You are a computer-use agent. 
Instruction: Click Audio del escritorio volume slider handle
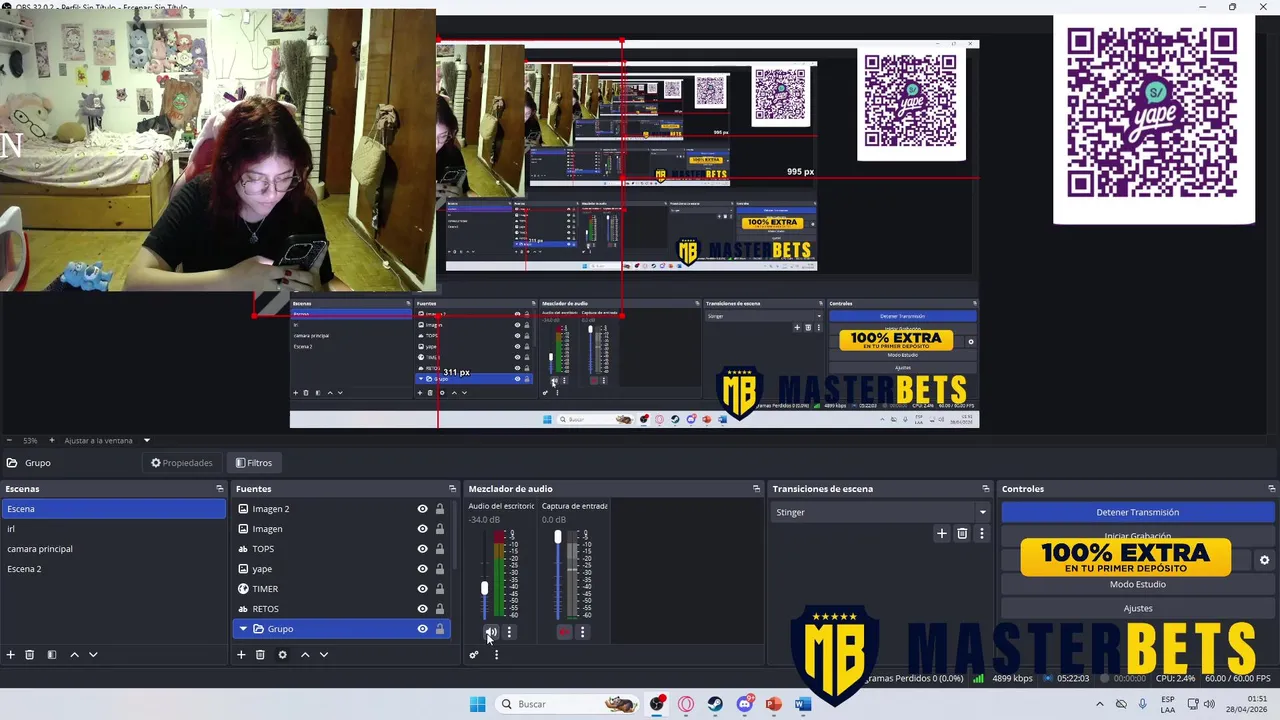485,588
